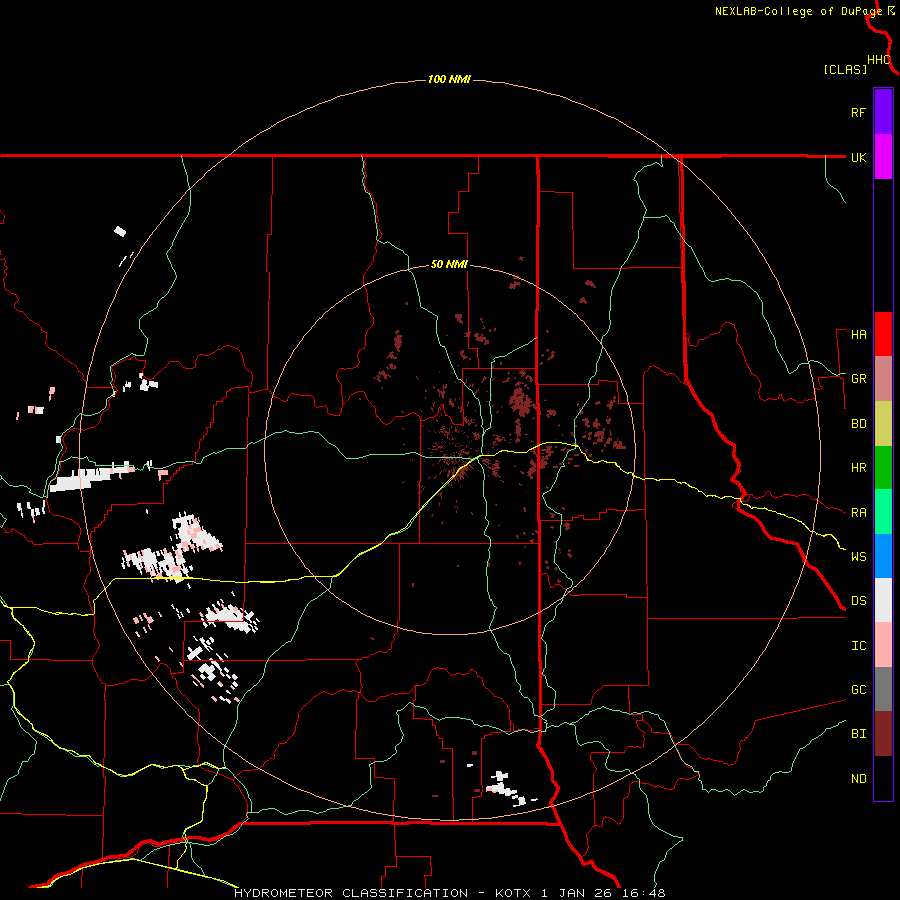Click the 'RA' legend label
This screenshot has height=900, width=900.
(858, 513)
